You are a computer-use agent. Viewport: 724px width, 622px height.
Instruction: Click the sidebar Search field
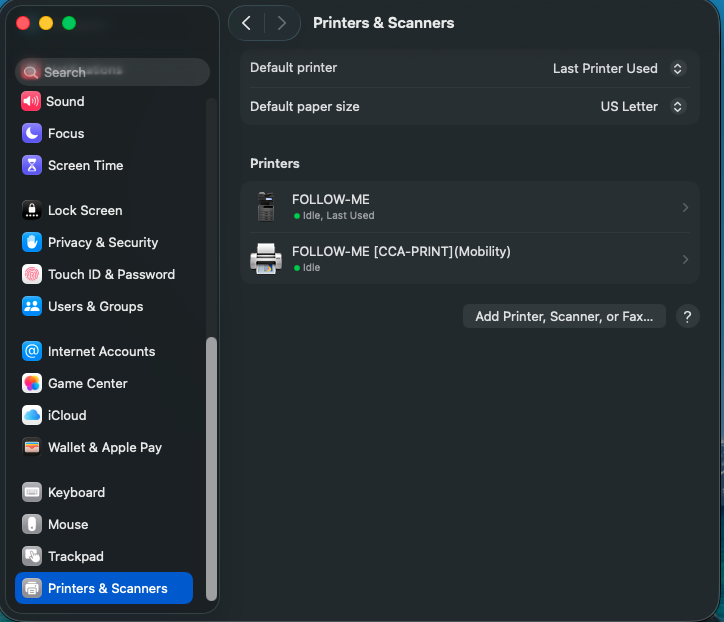tap(112, 72)
